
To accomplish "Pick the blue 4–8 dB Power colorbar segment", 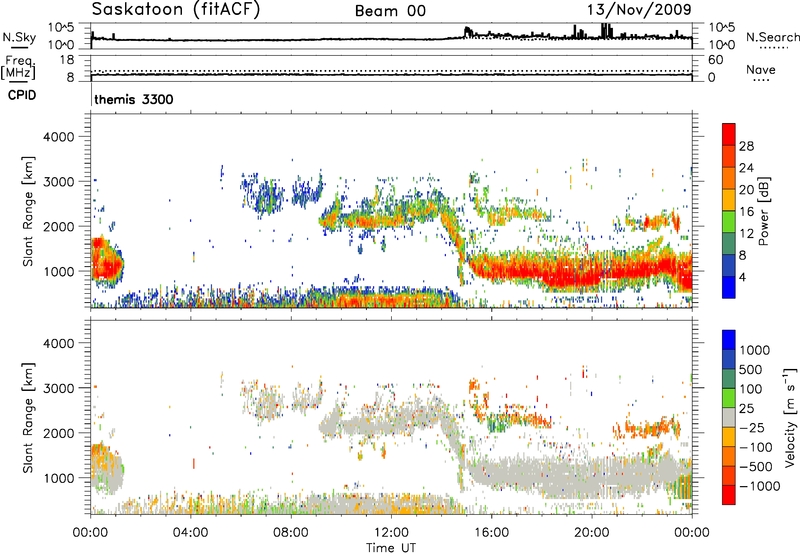I will pos(729,265).
